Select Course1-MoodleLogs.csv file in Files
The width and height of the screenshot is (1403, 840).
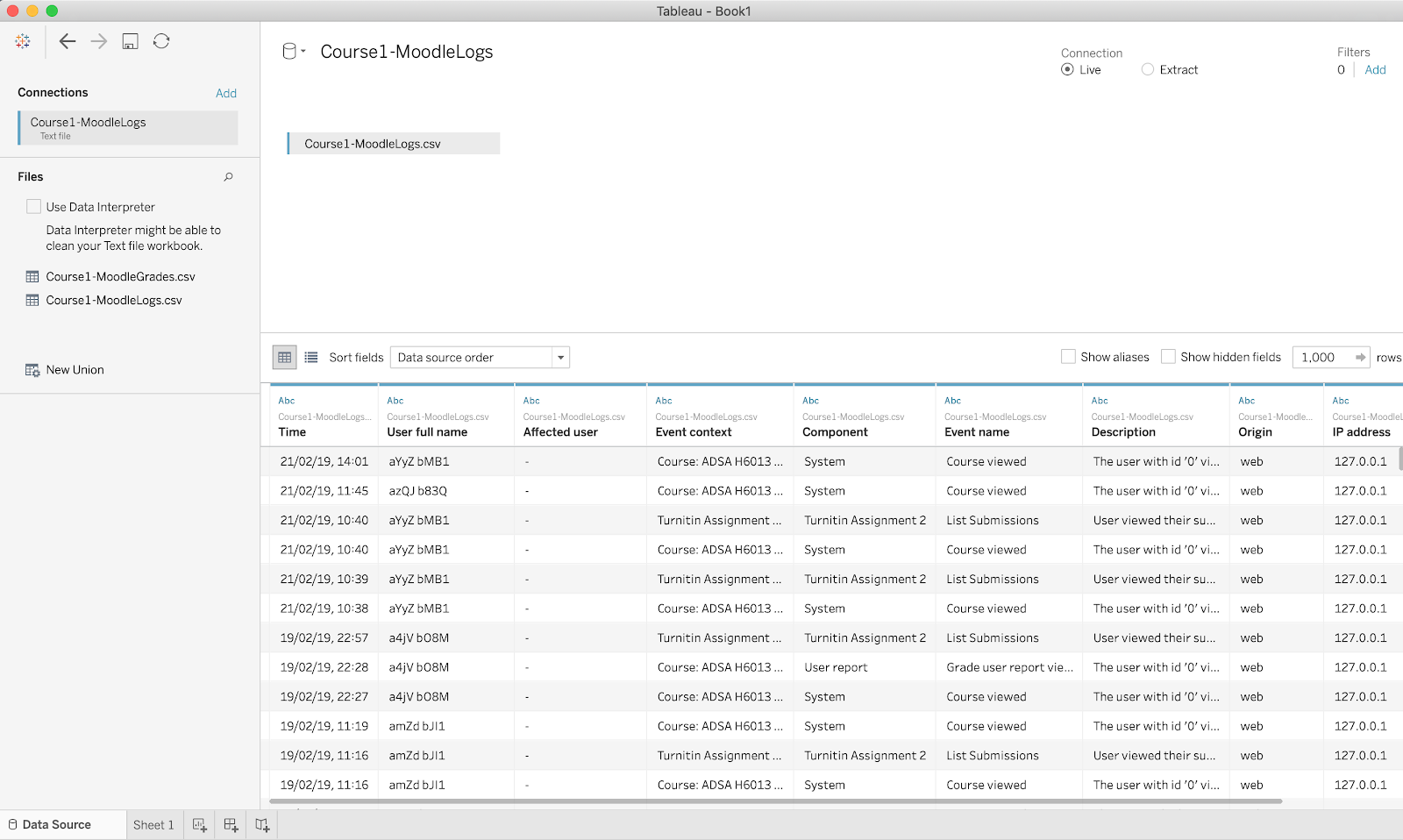tap(114, 300)
